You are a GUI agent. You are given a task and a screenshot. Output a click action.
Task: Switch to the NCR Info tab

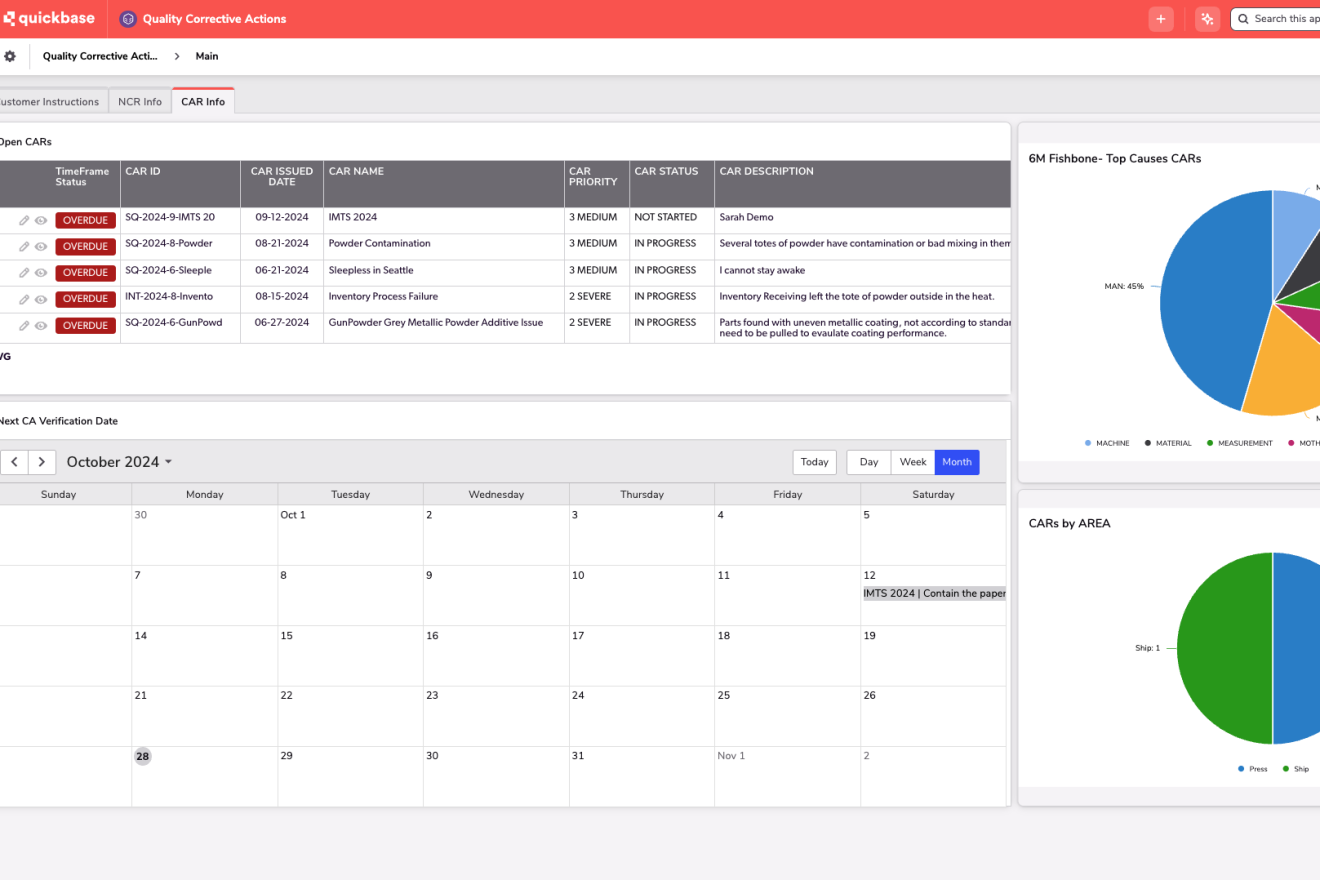(140, 101)
